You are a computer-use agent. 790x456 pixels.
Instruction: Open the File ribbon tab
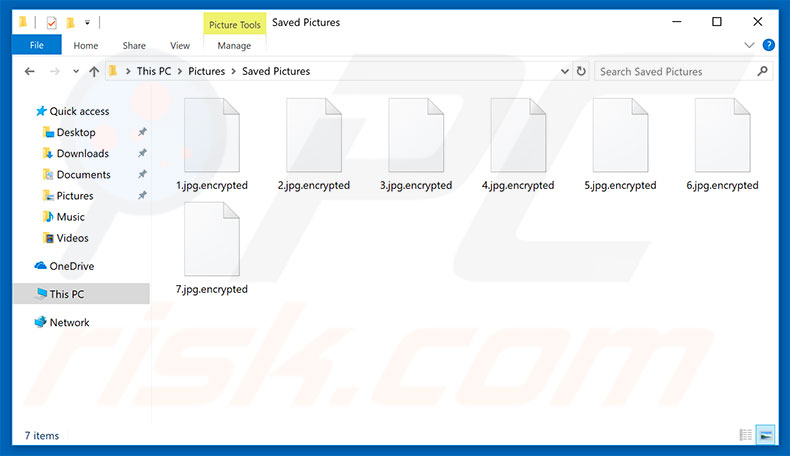click(x=37, y=45)
